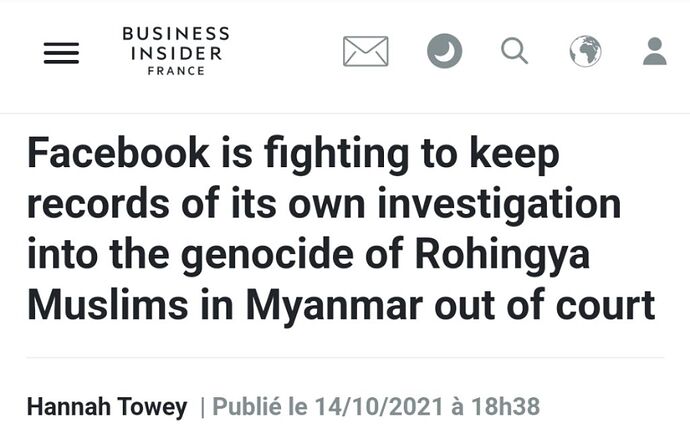Image resolution: width=690 pixels, height=436 pixels.
Task: Click the newsletter envelope icon
Action: coord(365,51)
